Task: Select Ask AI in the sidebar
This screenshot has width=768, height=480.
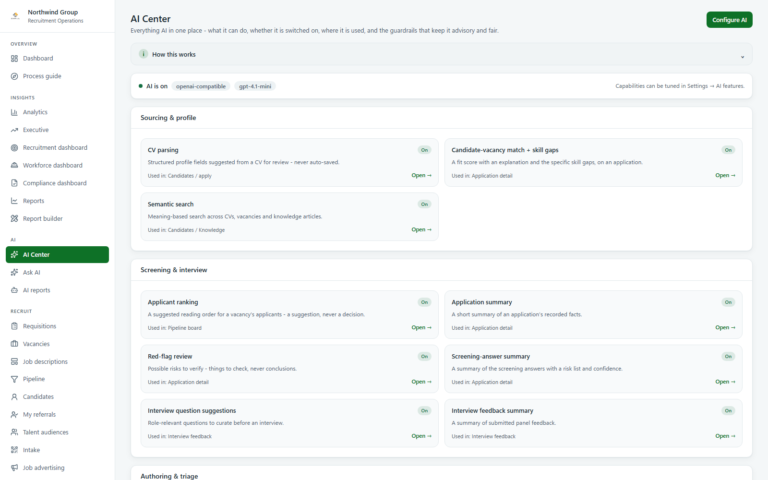Action: [x=57, y=272]
